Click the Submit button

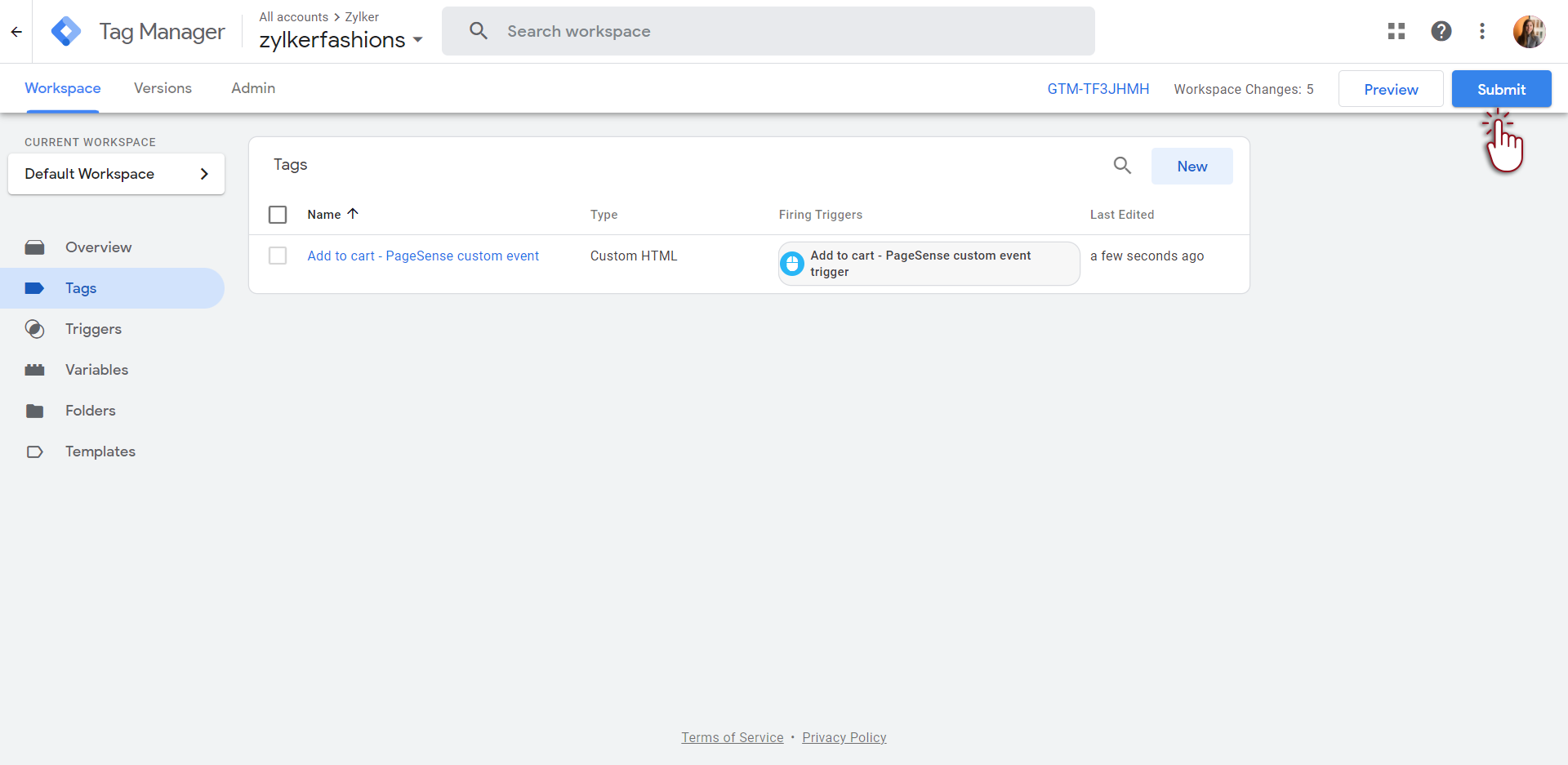tap(1501, 89)
